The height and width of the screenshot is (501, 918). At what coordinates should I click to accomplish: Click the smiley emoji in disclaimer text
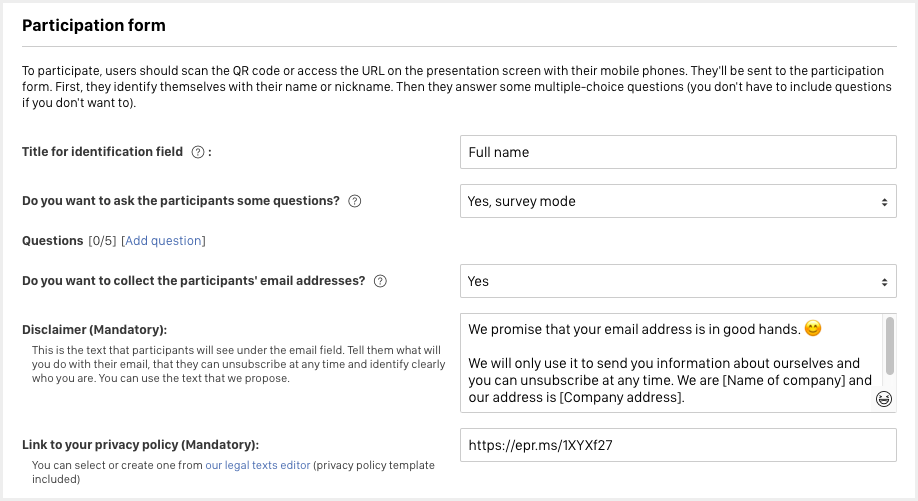click(x=813, y=328)
